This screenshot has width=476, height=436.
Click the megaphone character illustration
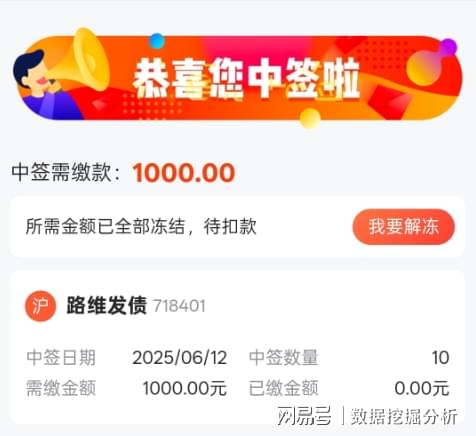(62, 75)
